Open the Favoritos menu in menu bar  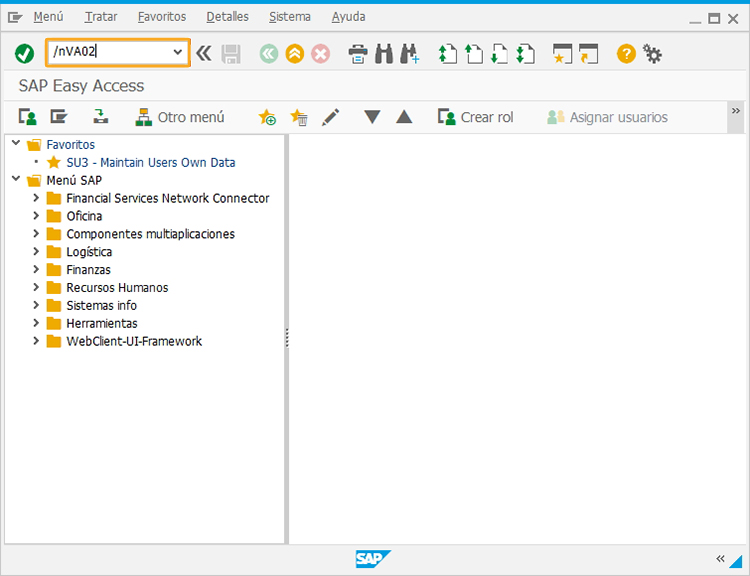click(x=162, y=17)
